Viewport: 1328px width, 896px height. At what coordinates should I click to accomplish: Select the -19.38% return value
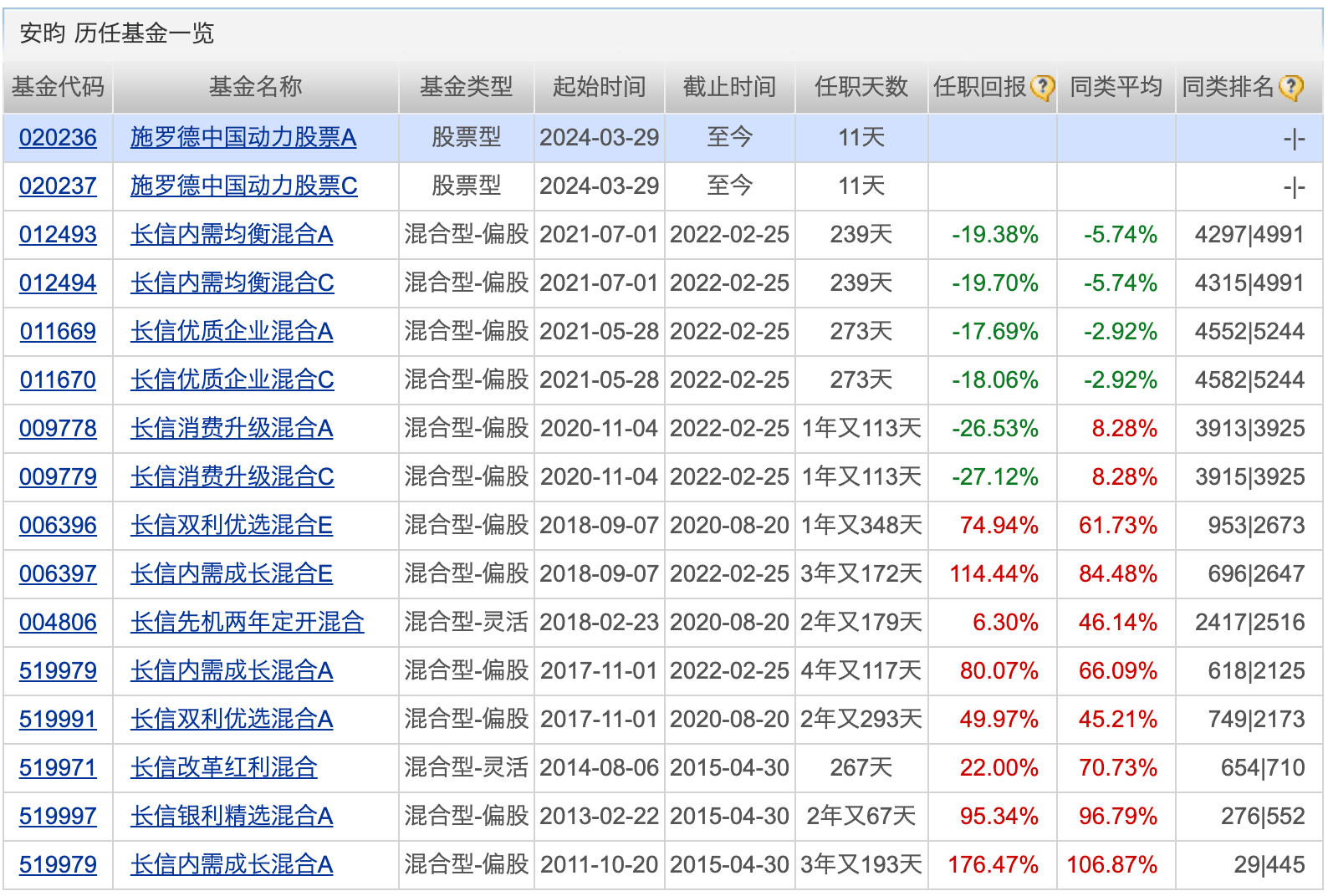point(995,235)
